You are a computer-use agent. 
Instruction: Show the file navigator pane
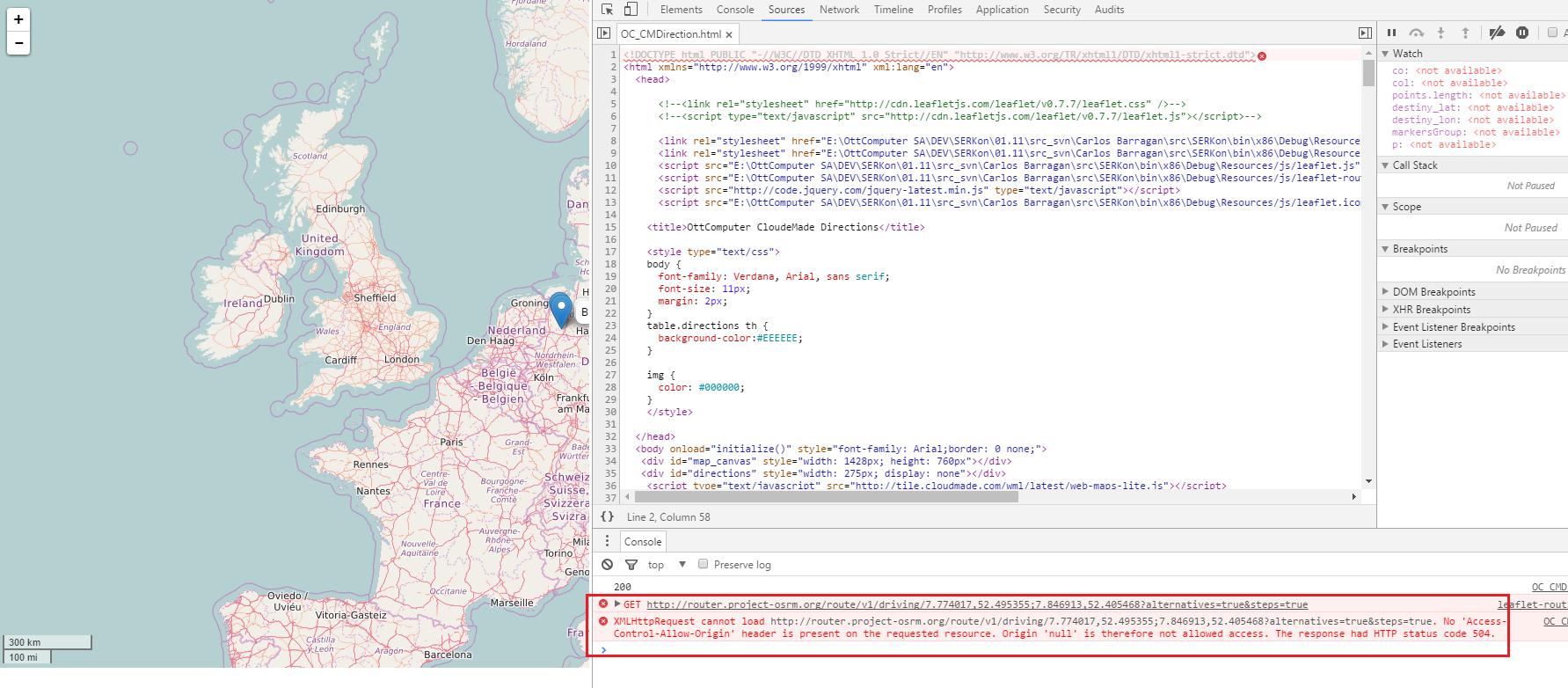(x=603, y=33)
